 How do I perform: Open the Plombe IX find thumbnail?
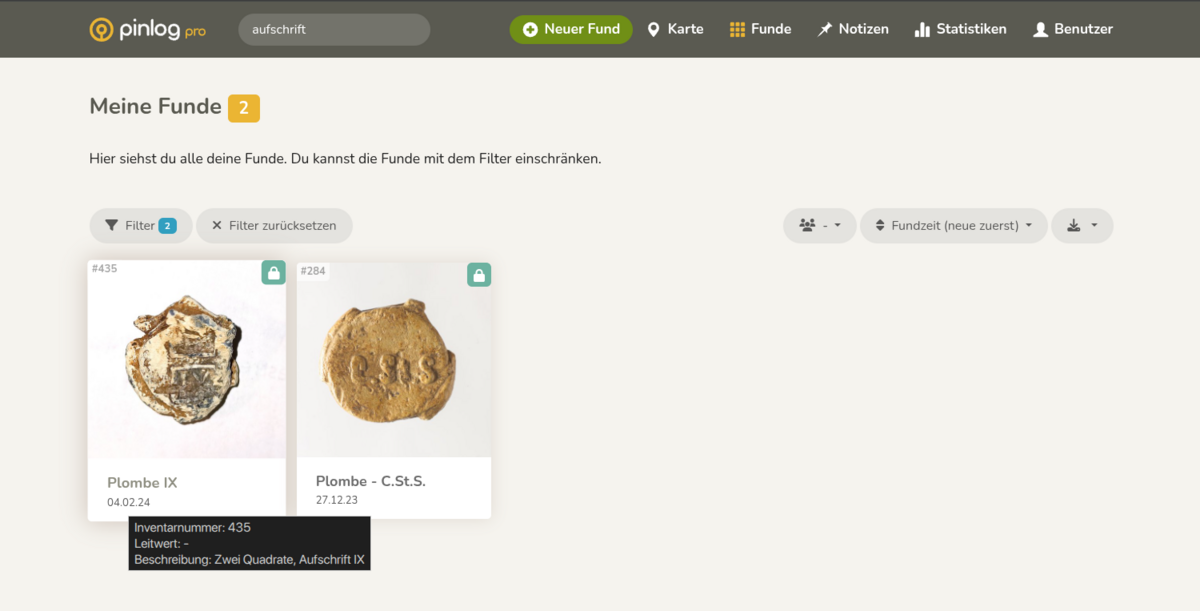[x=187, y=360]
